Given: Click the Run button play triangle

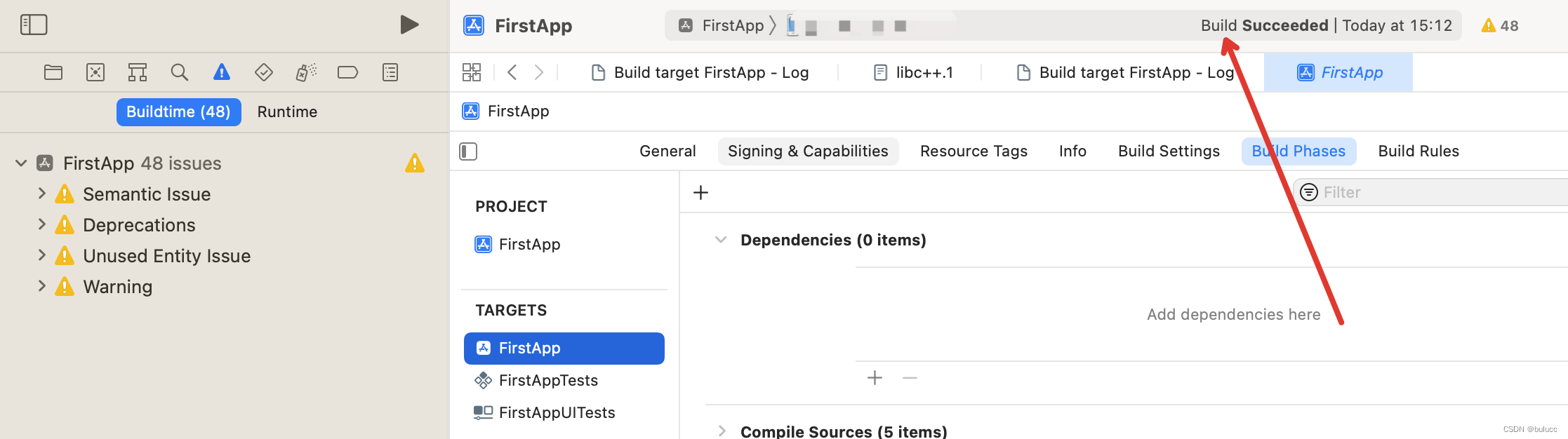Looking at the screenshot, I should click(409, 25).
